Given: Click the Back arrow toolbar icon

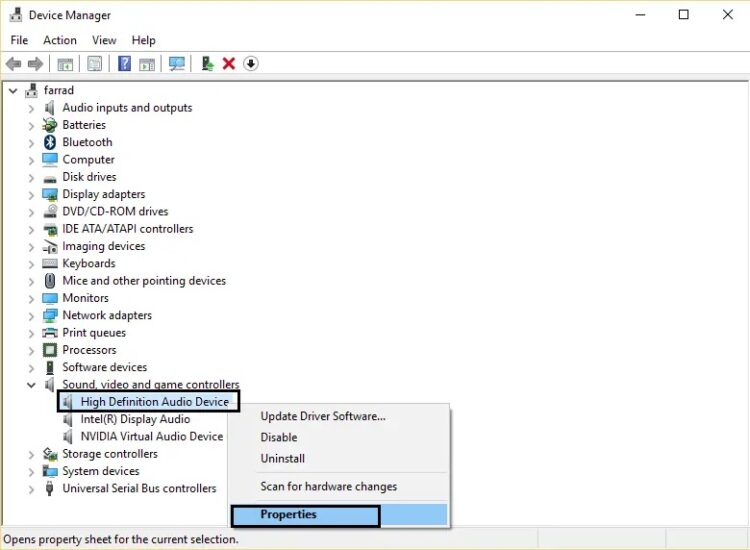Looking at the screenshot, I should 13,64.
